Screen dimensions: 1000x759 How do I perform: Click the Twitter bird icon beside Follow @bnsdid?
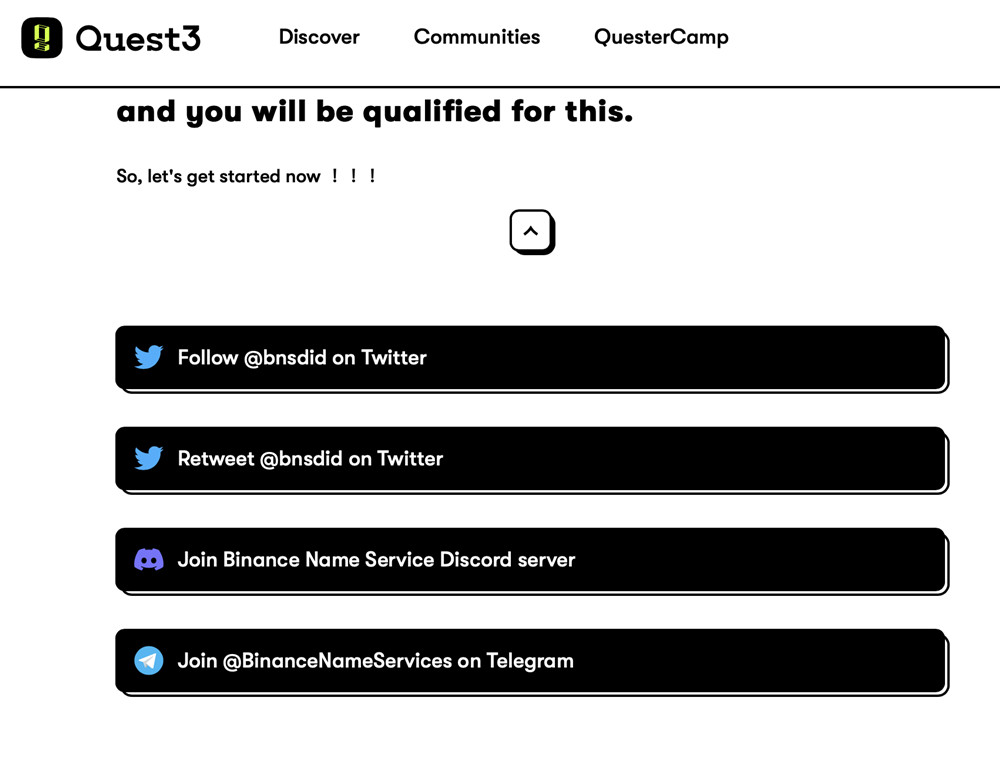149,357
